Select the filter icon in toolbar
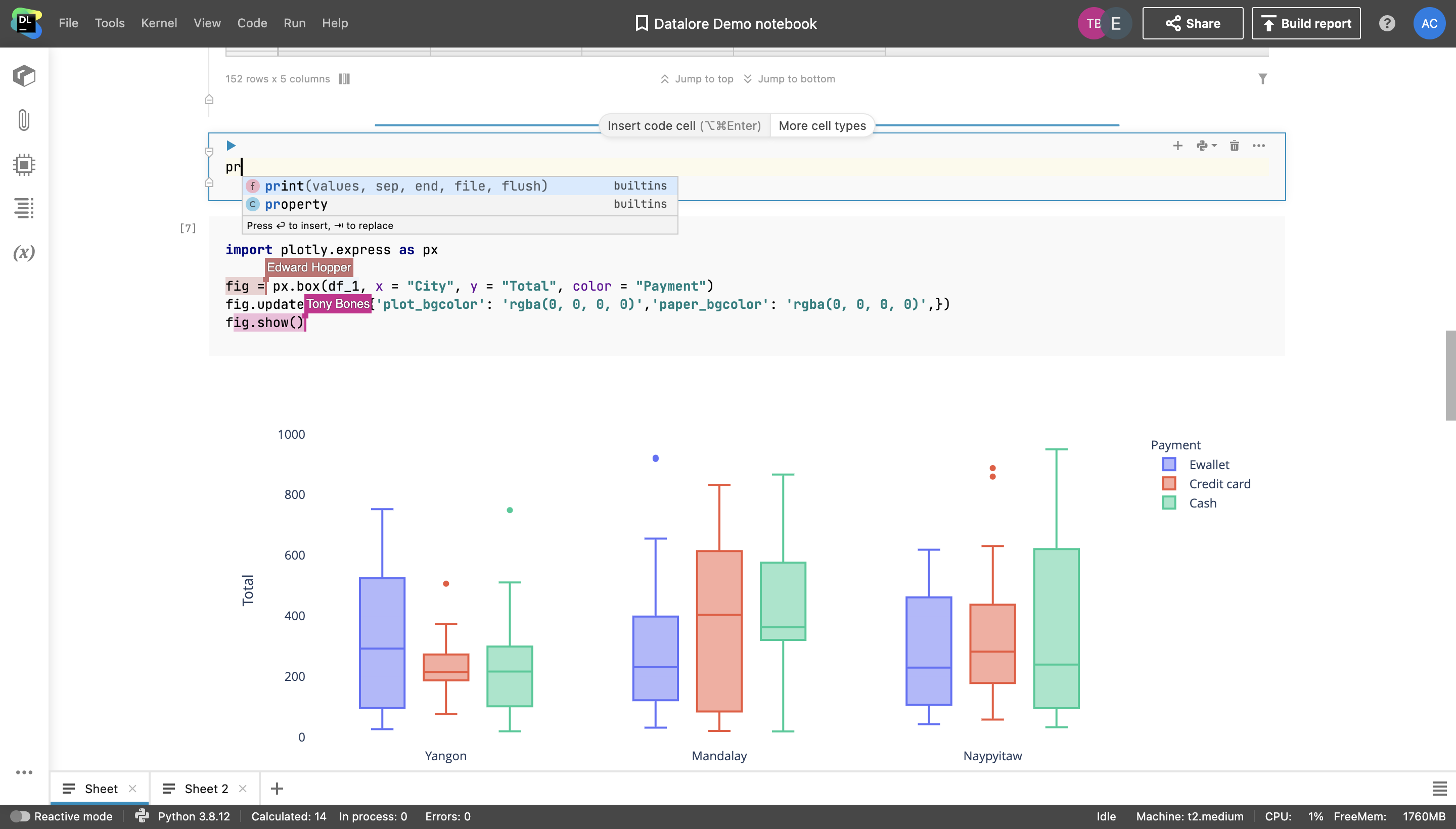 coord(1262,79)
